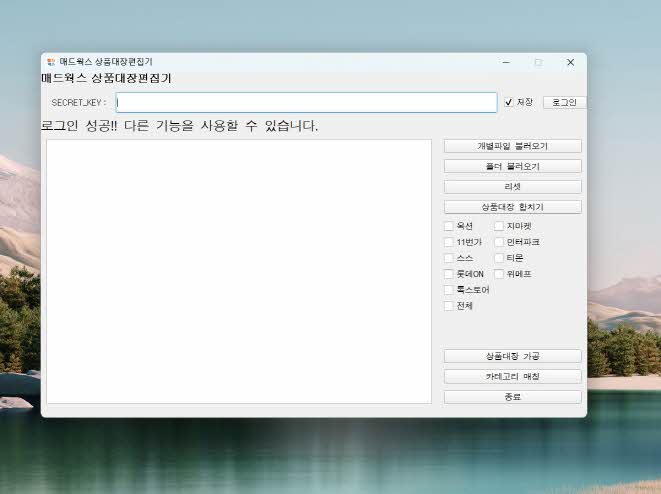This screenshot has height=494, width=661.
Task: Tick the 전체 checkbox
Action: click(449, 306)
